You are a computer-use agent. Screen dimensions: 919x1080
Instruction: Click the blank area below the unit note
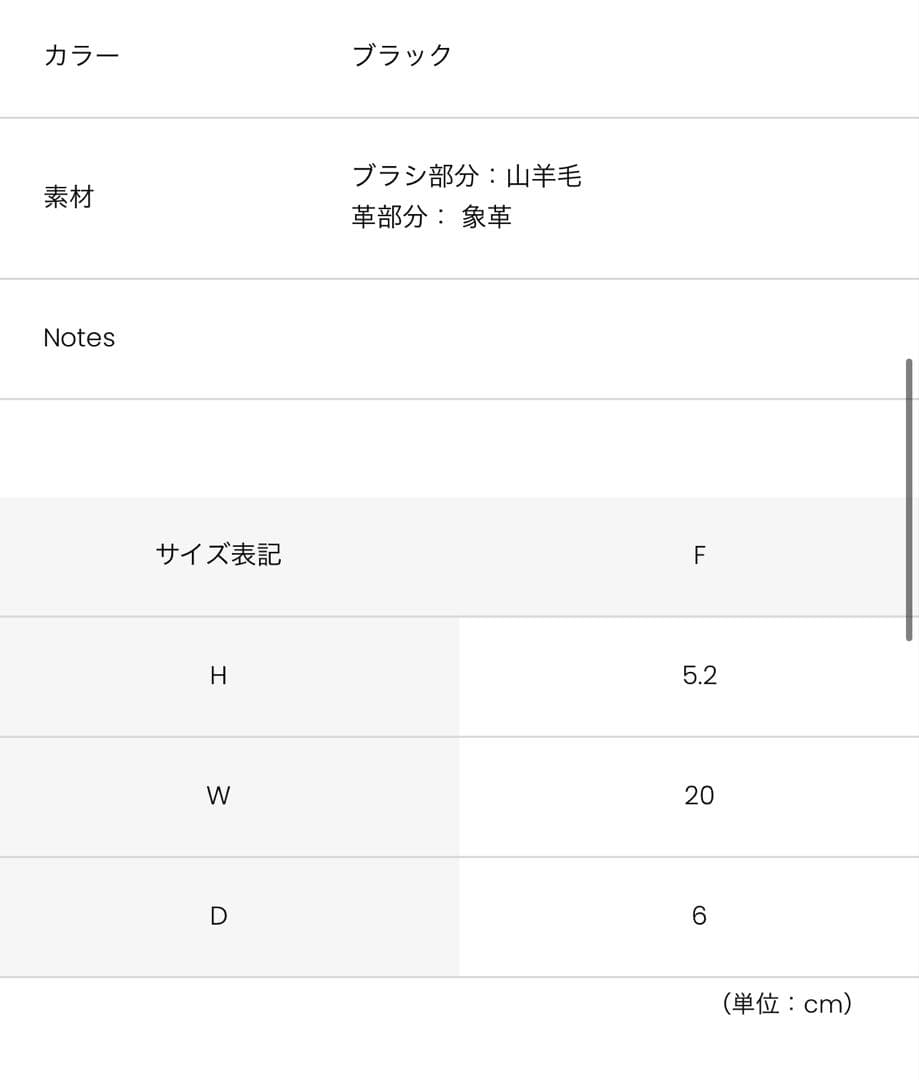[450, 1052]
